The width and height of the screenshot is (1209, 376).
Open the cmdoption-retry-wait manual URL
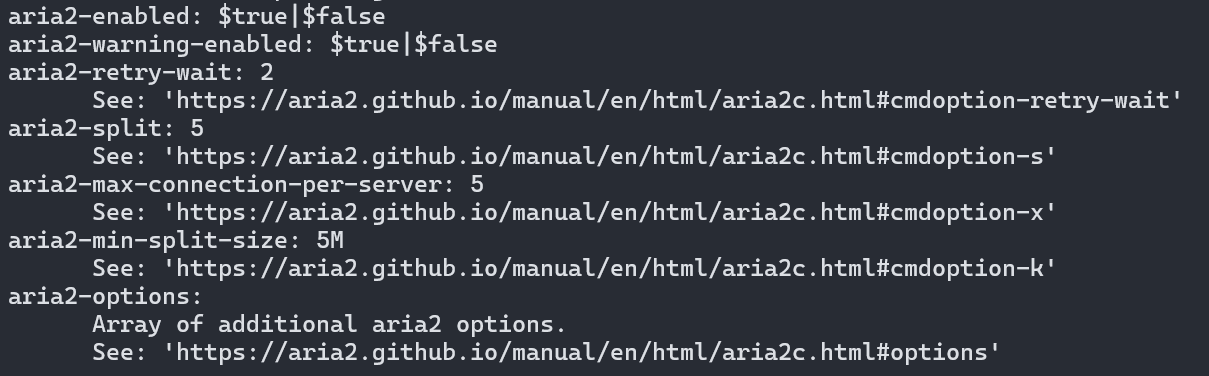tap(674, 100)
